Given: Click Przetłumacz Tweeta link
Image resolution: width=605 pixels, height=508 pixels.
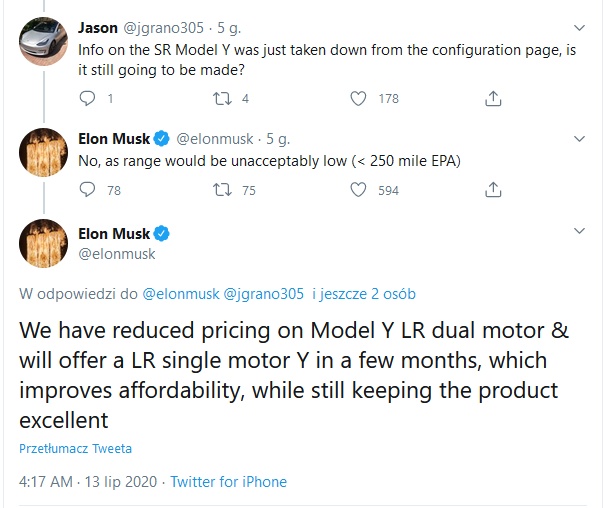Looking at the screenshot, I should (76, 449).
